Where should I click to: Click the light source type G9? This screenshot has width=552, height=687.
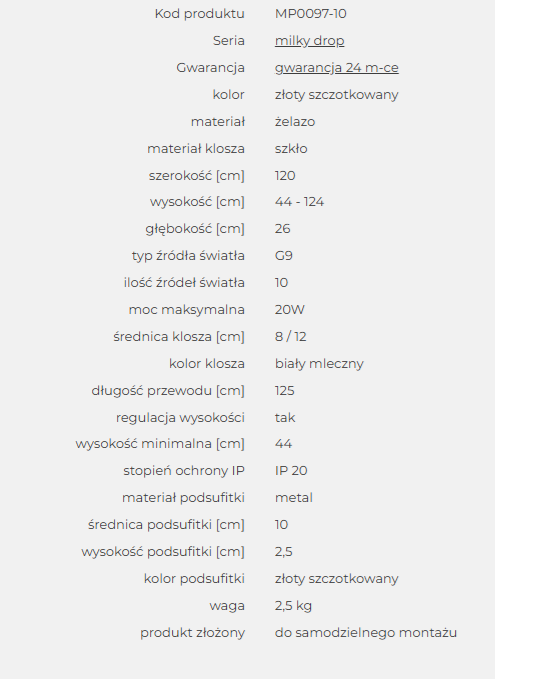pyautogui.click(x=283, y=256)
